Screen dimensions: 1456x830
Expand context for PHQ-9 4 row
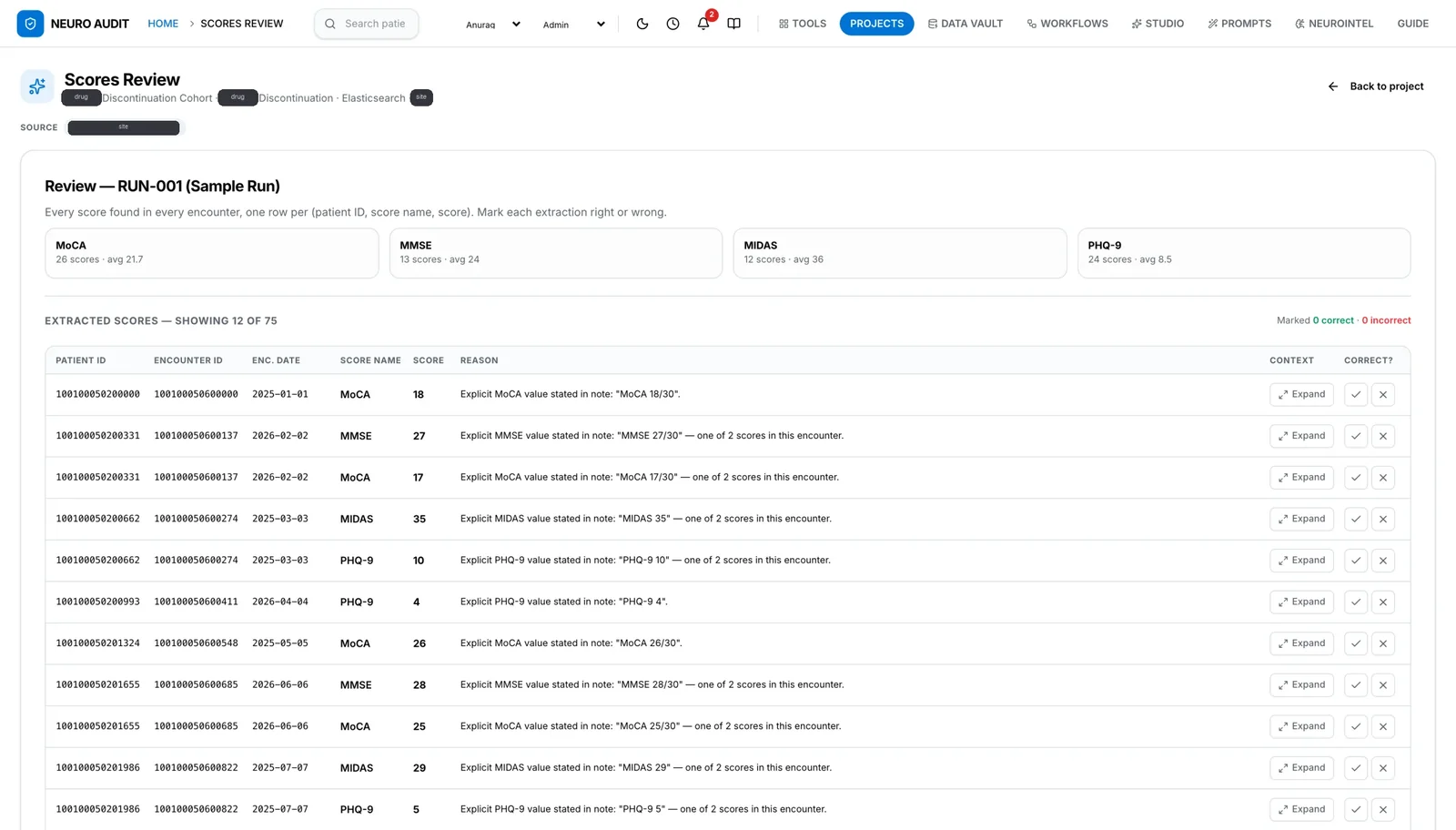[x=1301, y=602]
